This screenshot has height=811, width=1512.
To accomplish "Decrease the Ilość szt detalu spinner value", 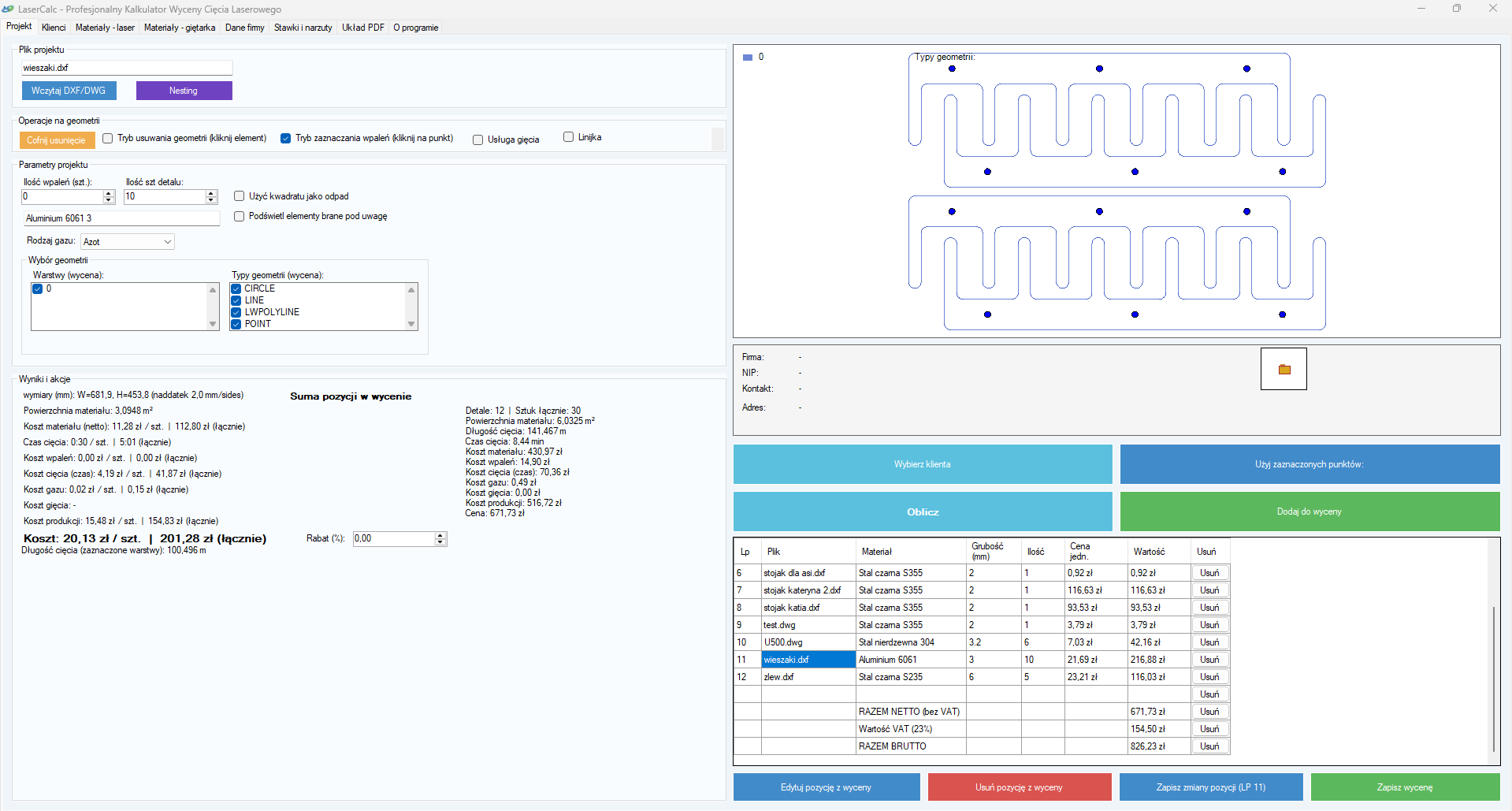I will [x=210, y=200].
